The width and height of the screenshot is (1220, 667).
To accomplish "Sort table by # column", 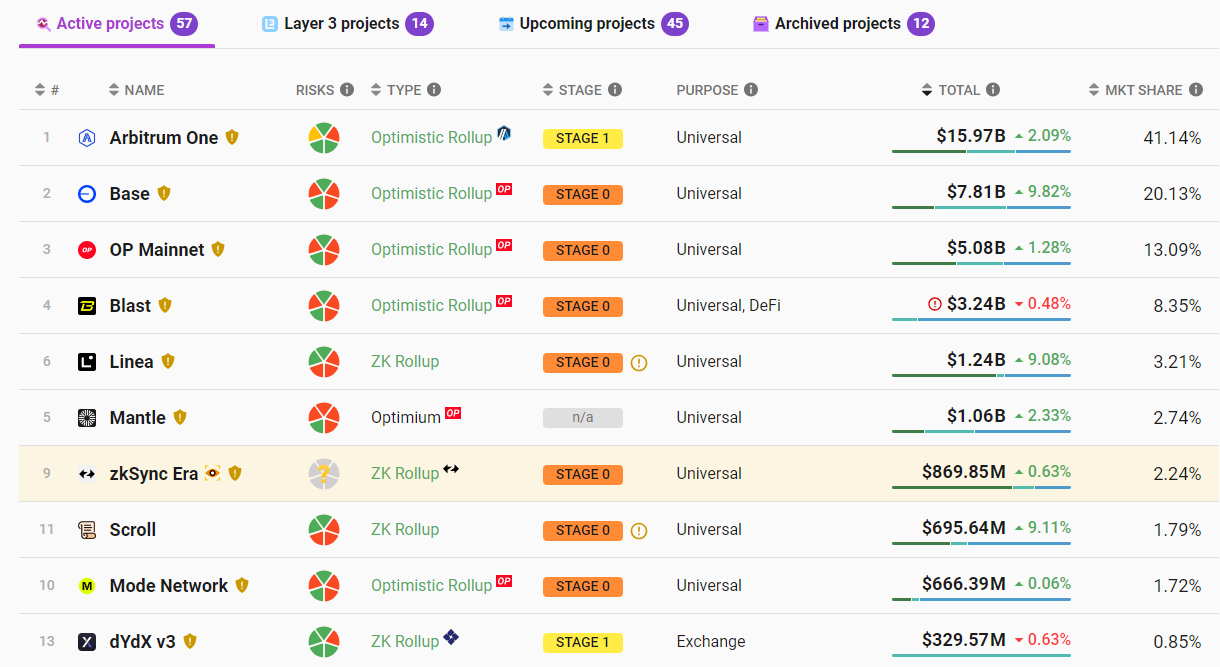I will click(47, 90).
